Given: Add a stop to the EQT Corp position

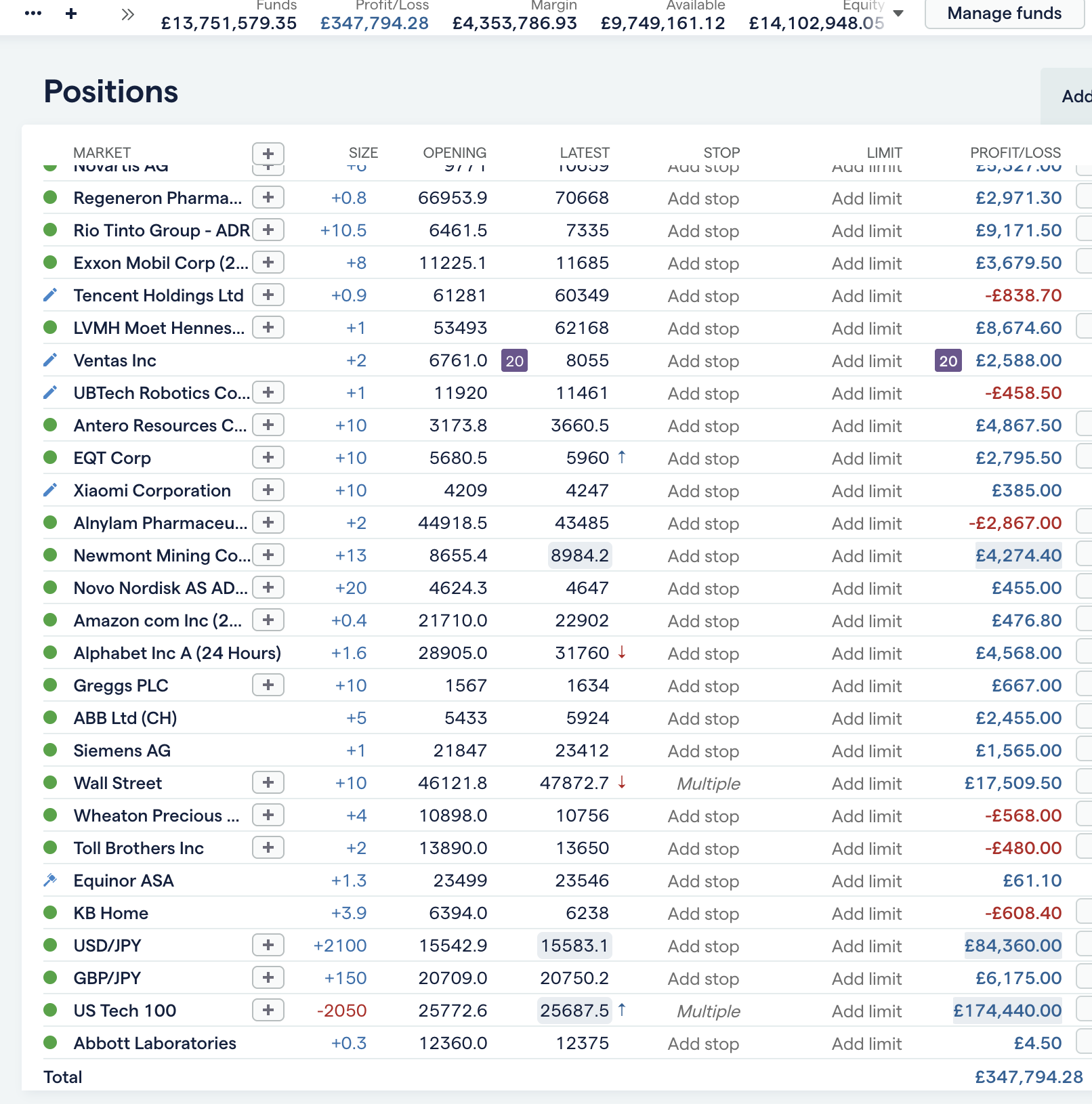Looking at the screenshot, I should click(x=703, y=459).
